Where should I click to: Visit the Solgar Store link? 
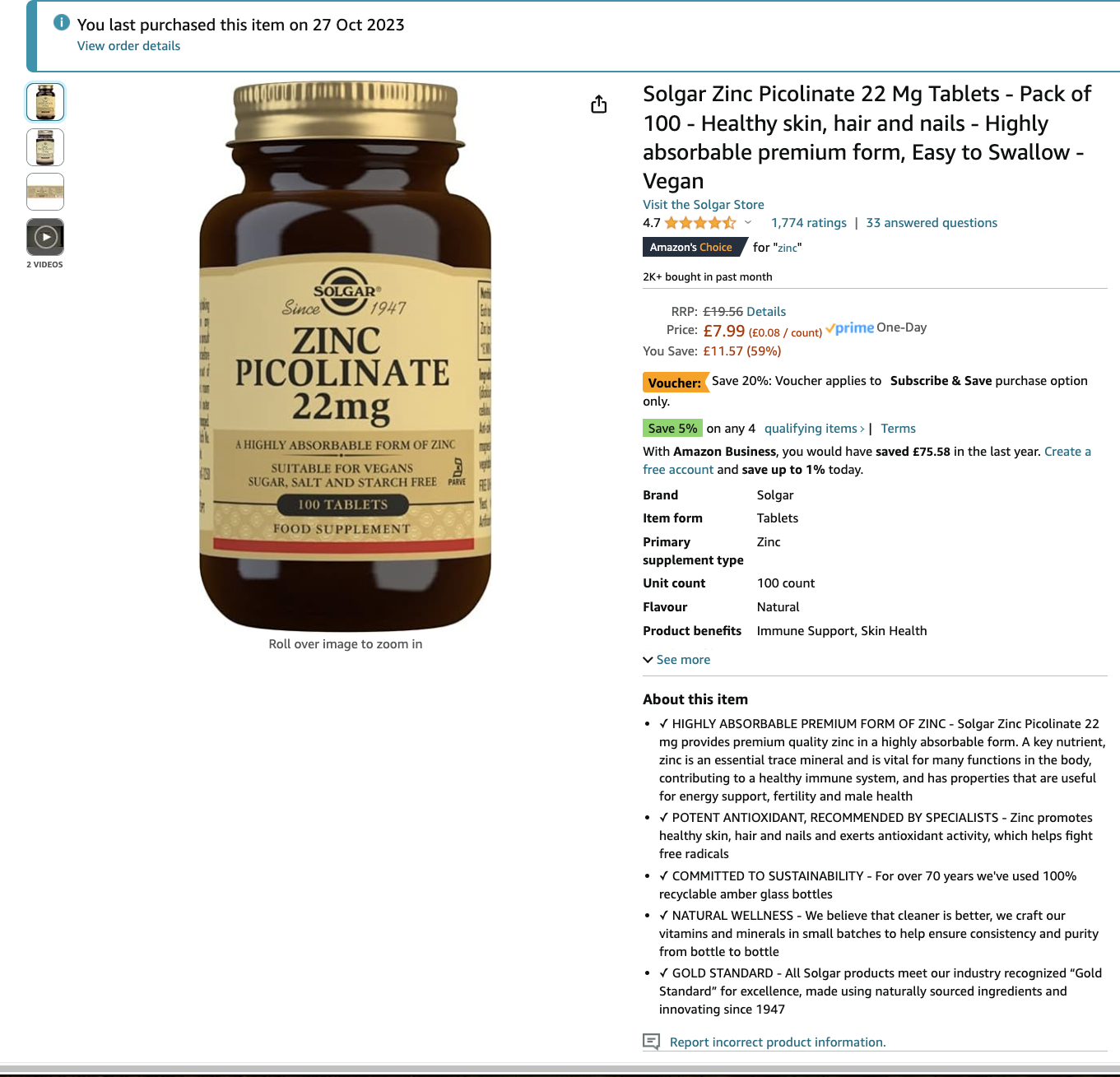click(704, 205)
